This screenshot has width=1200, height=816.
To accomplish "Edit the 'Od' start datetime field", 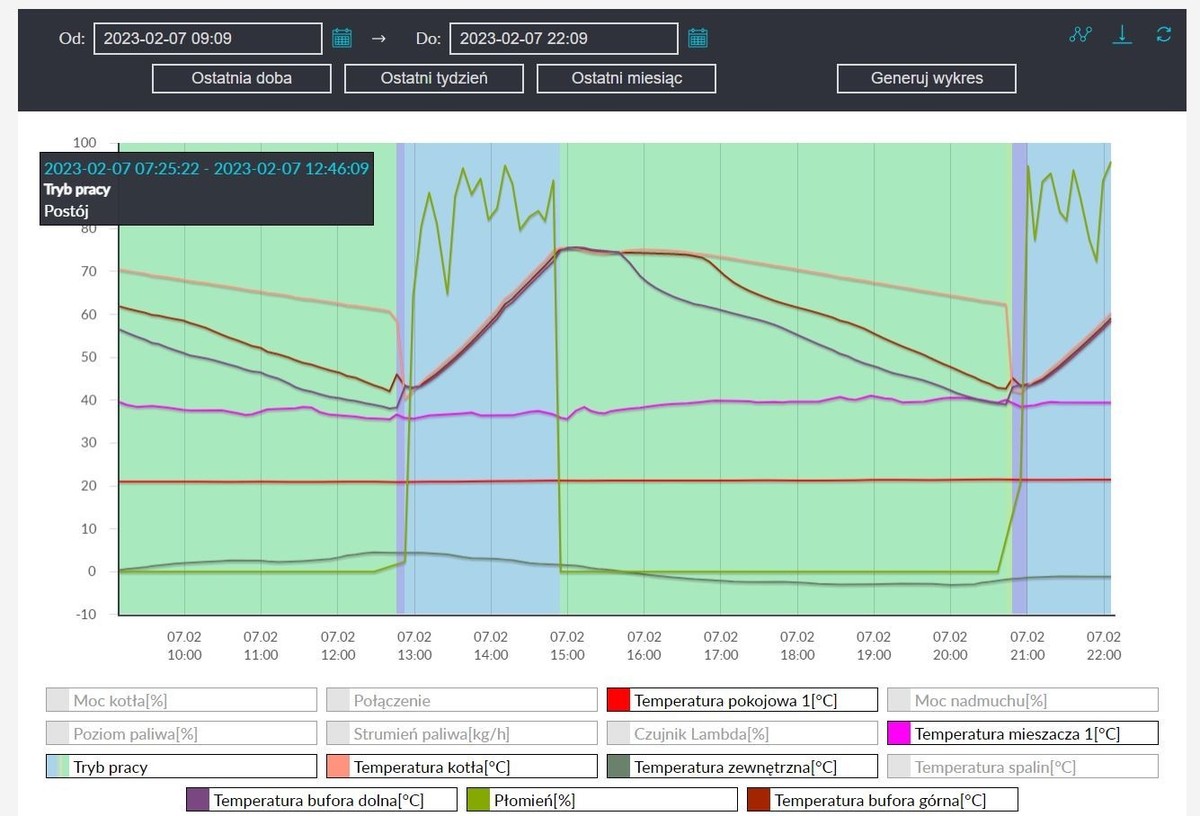I will (x=208, y=39).
